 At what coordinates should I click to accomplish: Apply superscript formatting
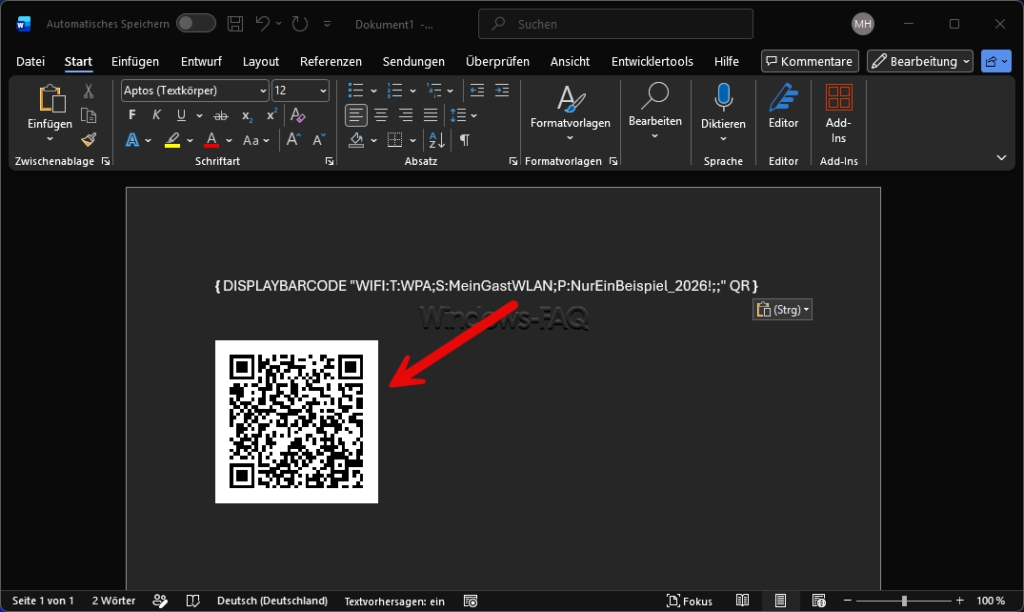coord(271,116)
